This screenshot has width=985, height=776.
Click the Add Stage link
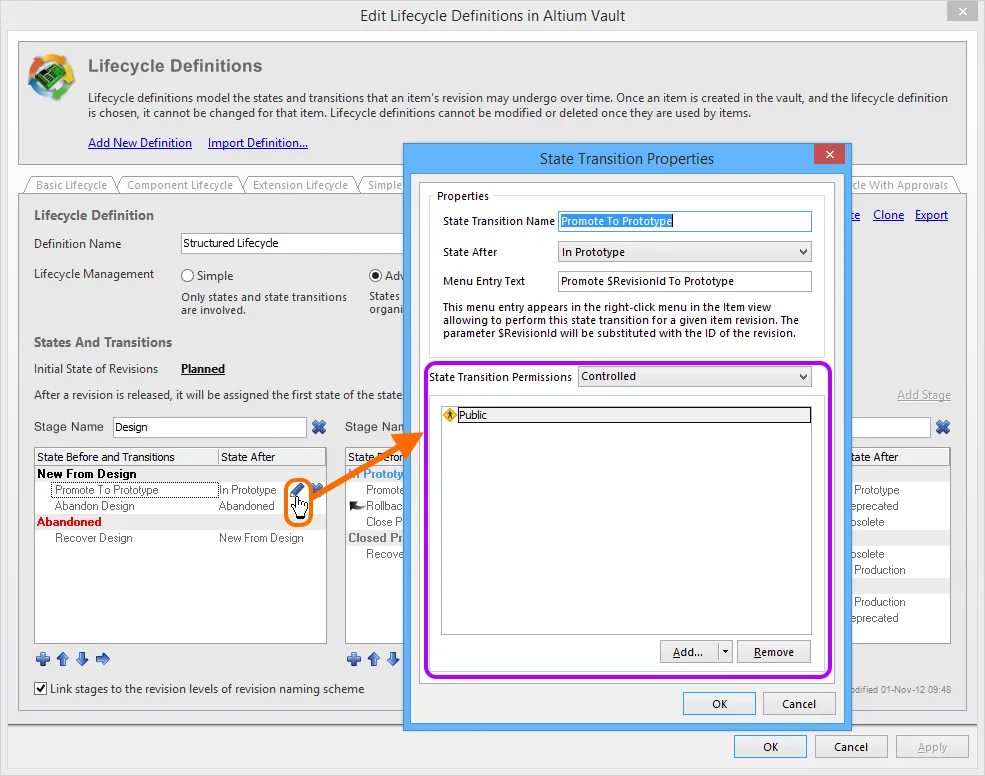[x=924, y=395]
